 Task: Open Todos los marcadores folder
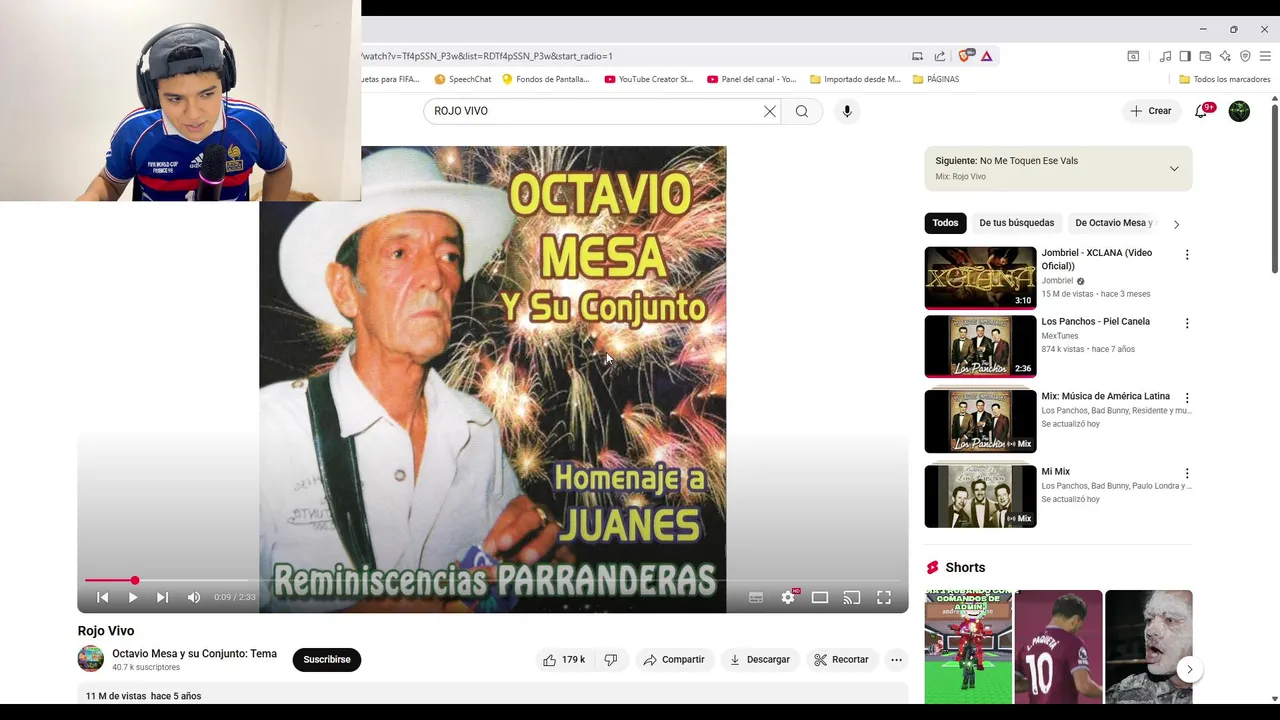point(1225,79)
